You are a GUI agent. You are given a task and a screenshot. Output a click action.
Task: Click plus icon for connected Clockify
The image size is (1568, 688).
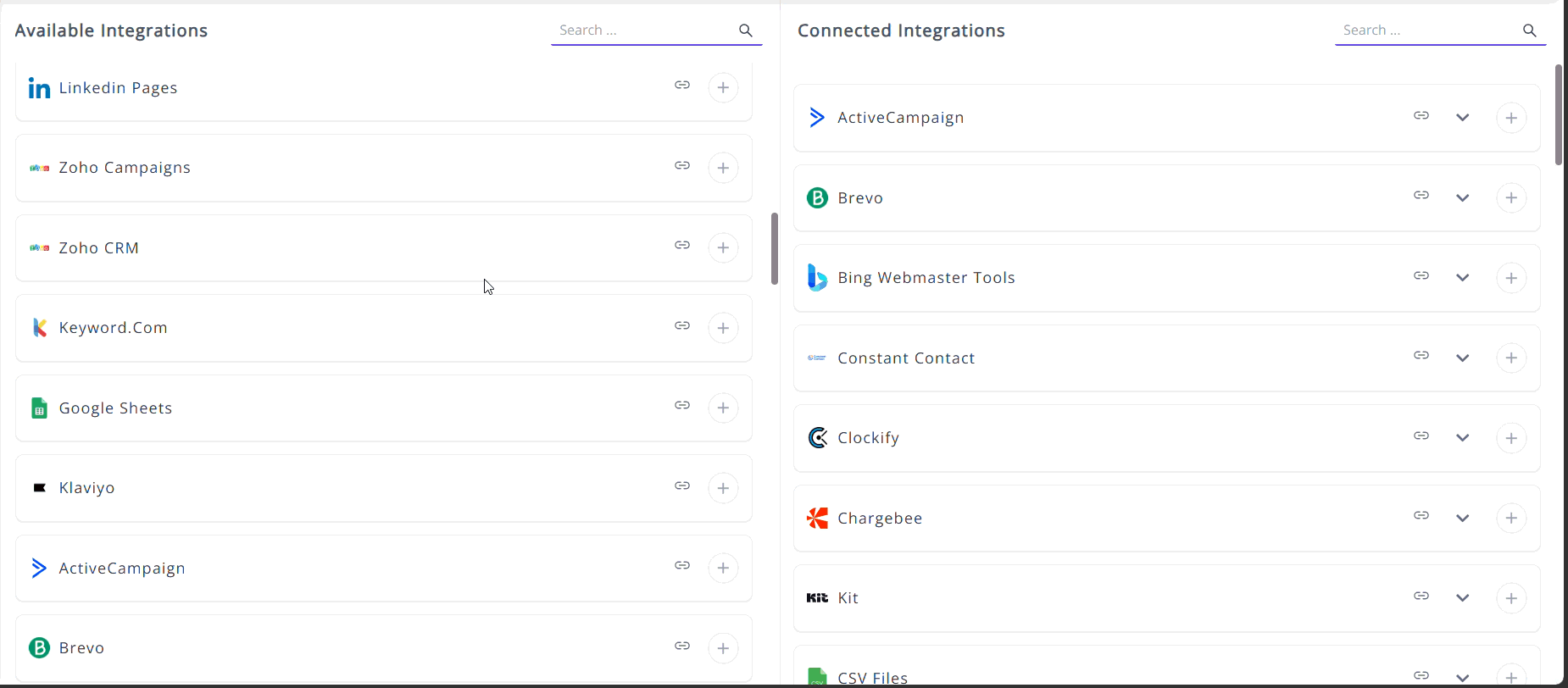pos(1511,438)
